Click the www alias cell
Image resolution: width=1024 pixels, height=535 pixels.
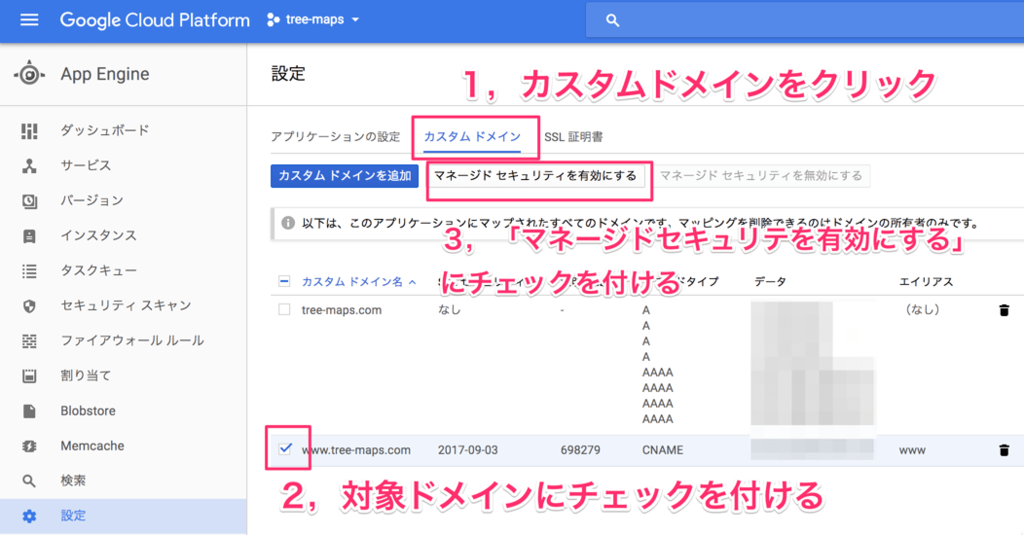(912, 450)
